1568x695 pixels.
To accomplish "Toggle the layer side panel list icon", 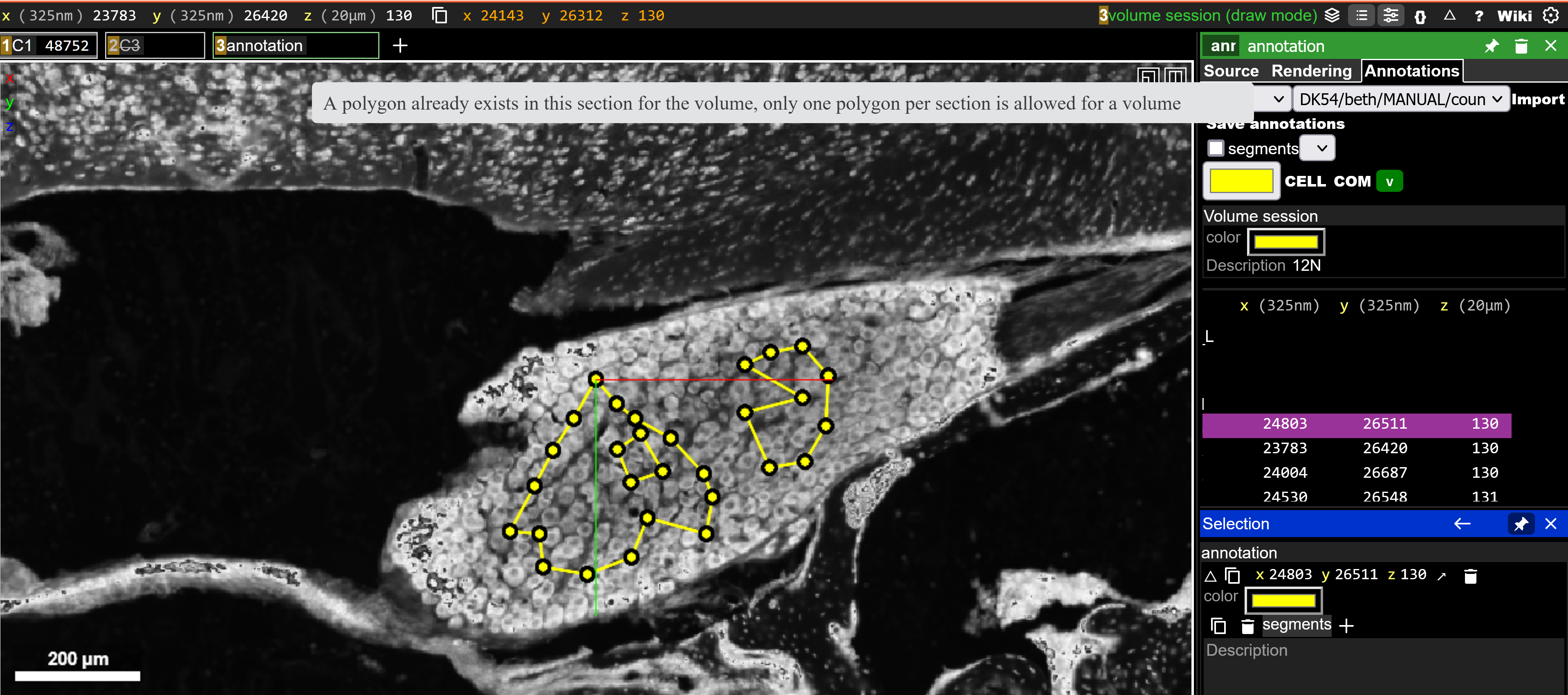I will pyautogui.click(x=1362, y=15).
